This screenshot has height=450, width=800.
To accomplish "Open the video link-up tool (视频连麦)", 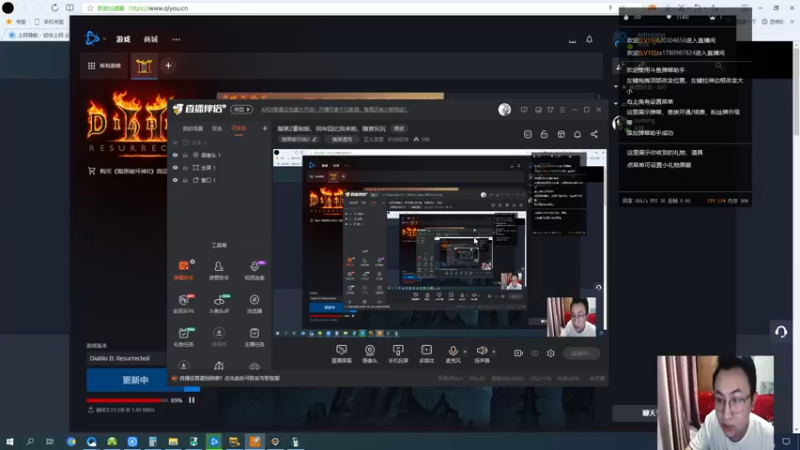I will tap(254, 269).
